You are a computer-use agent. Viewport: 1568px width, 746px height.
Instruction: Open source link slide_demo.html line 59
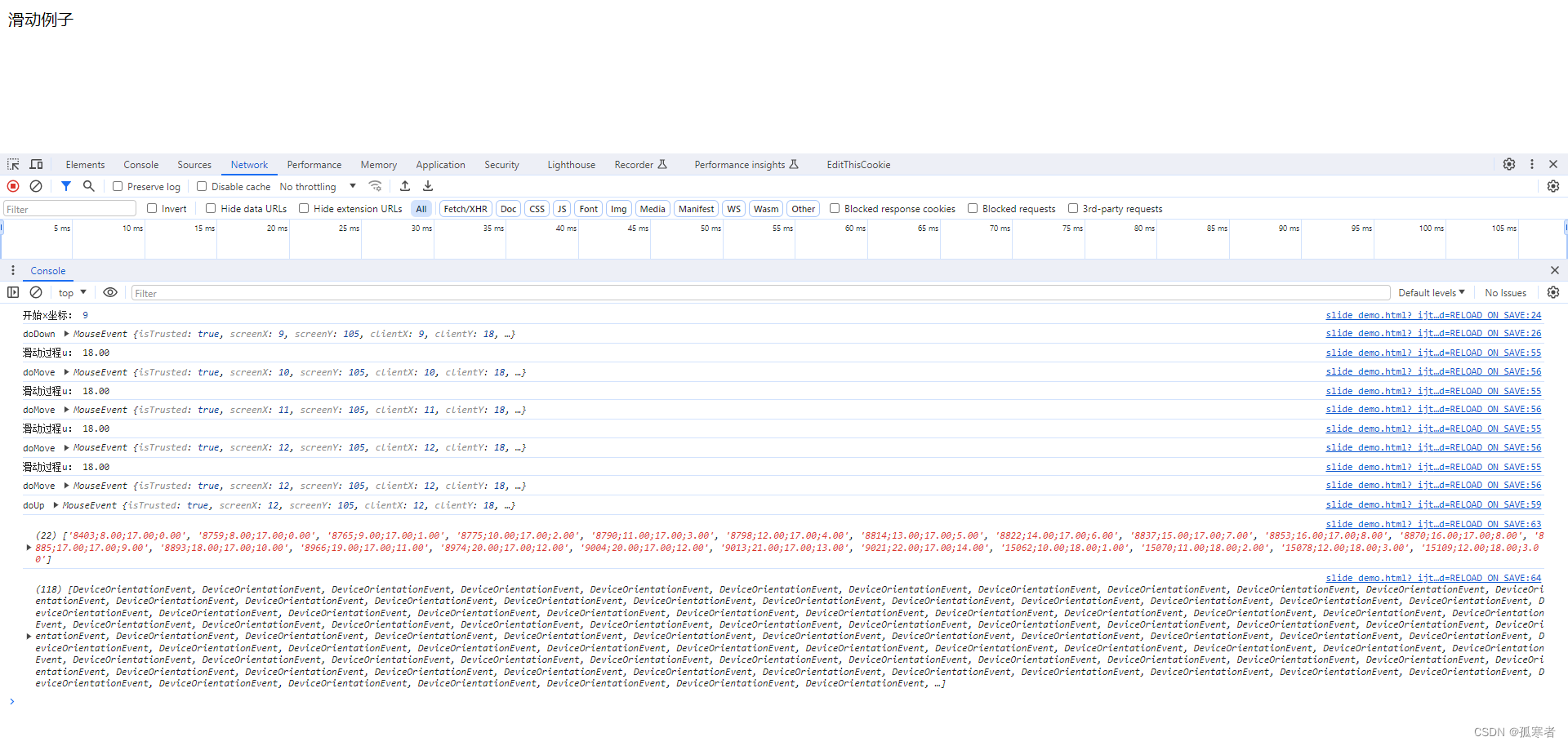point(1433,504)
